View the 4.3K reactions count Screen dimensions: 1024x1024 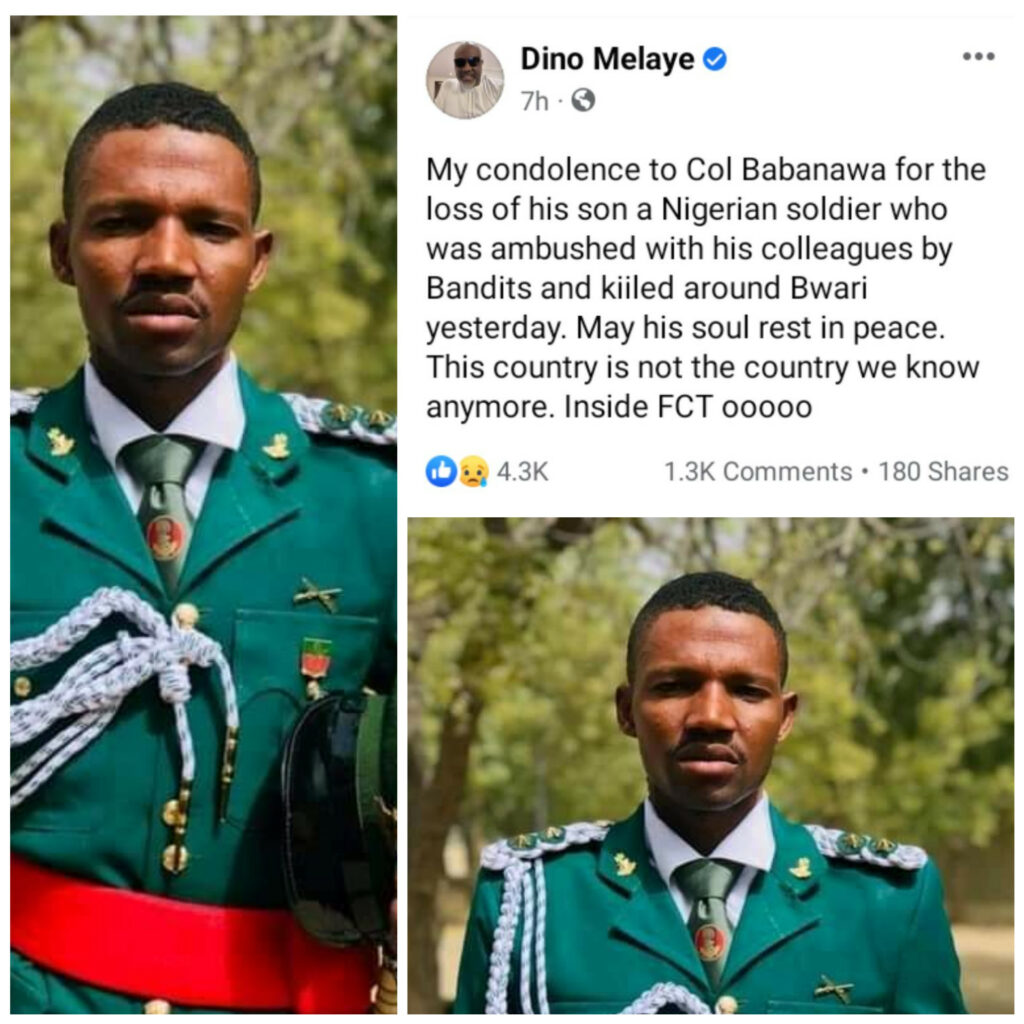click(x=522, y=471)
